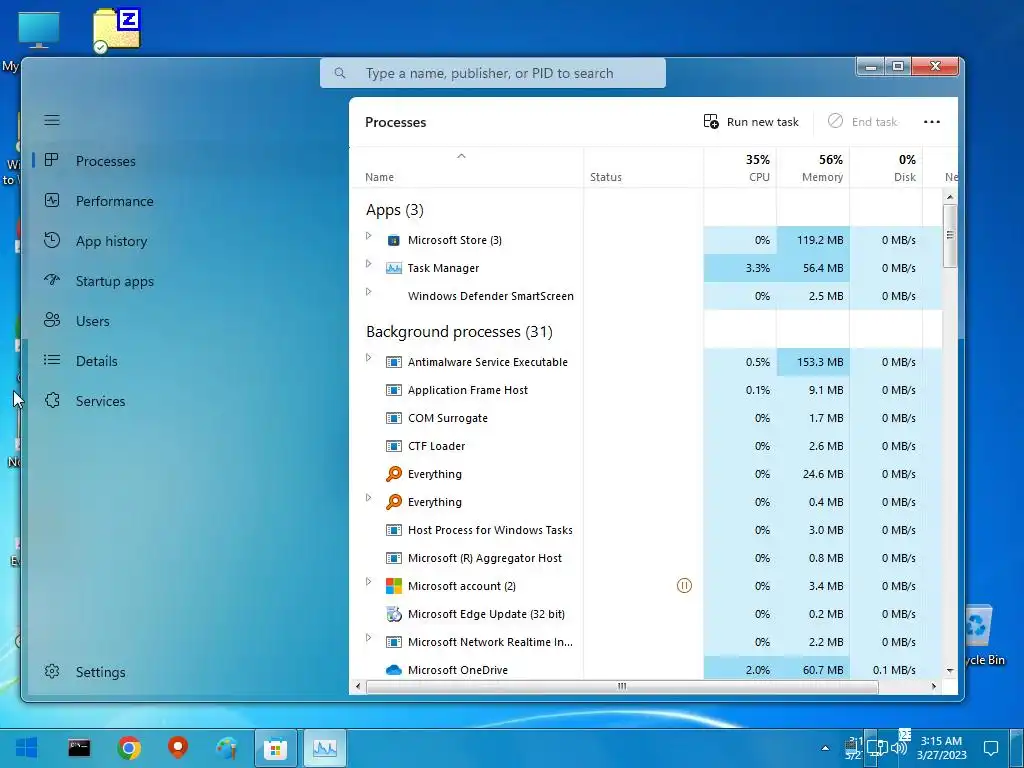Open the Windows Start button

point(26,748)
